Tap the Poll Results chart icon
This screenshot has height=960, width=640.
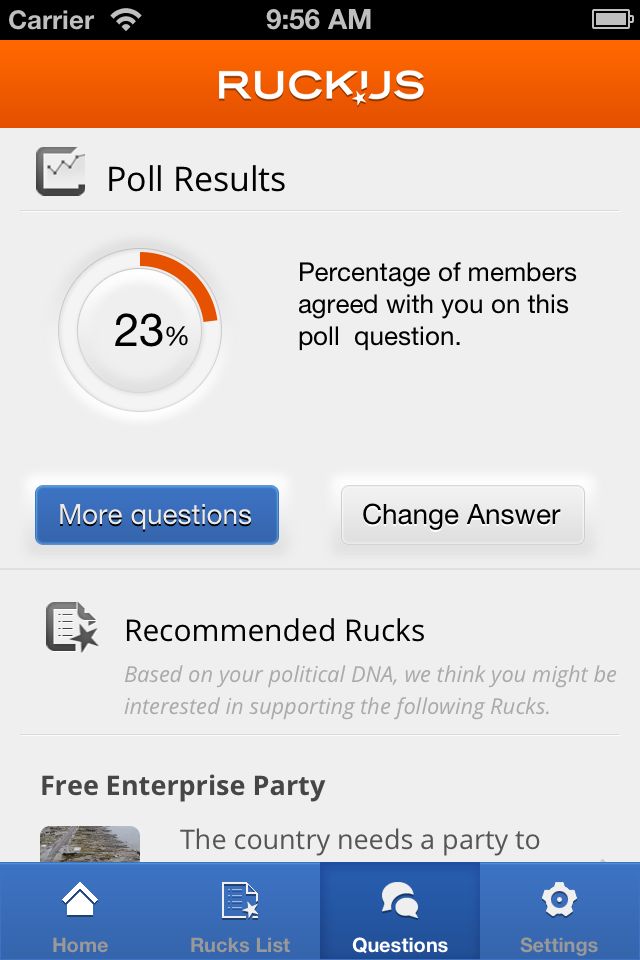(60, 171)
